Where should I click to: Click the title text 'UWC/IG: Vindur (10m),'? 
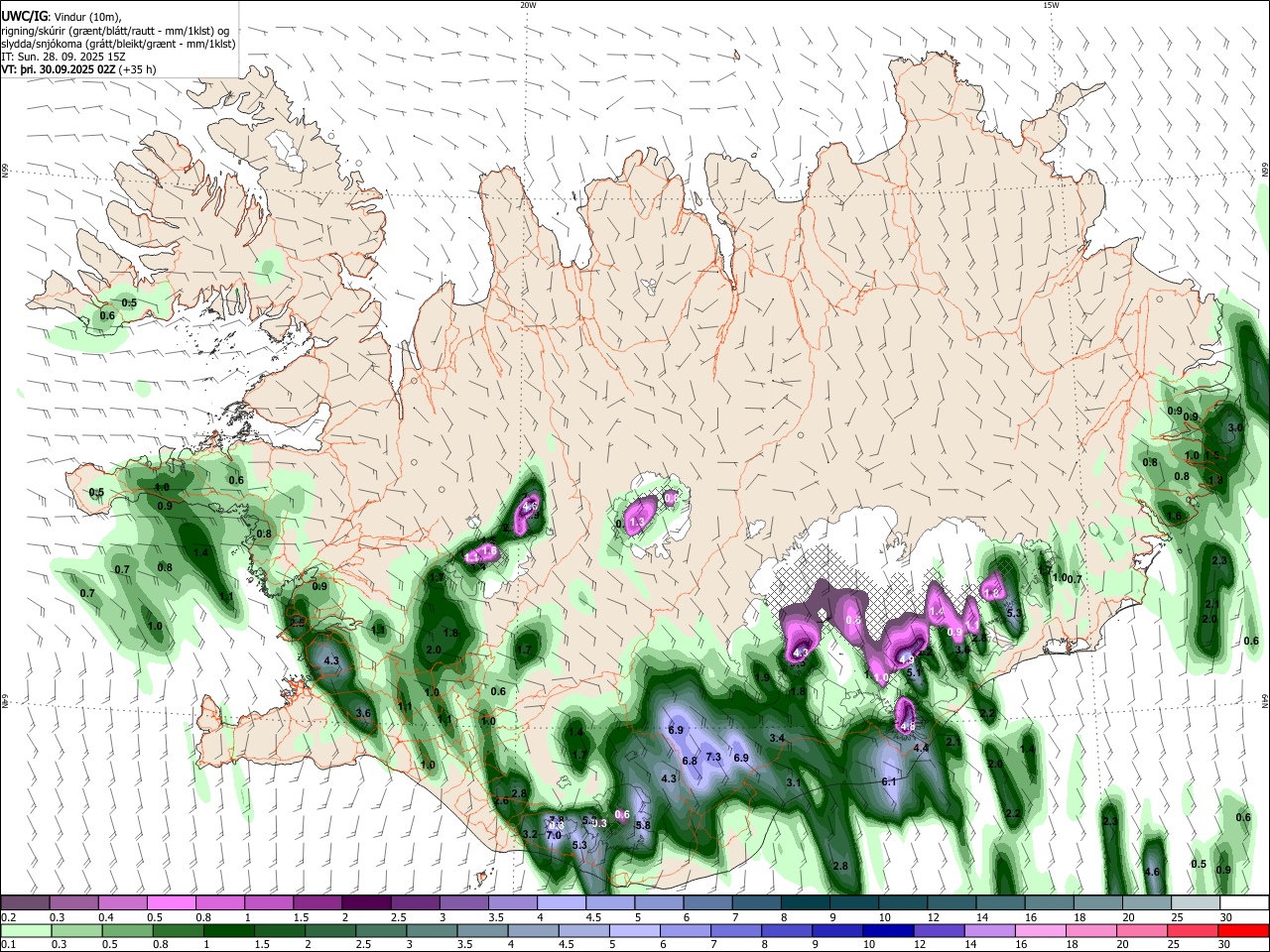(62, 18)
